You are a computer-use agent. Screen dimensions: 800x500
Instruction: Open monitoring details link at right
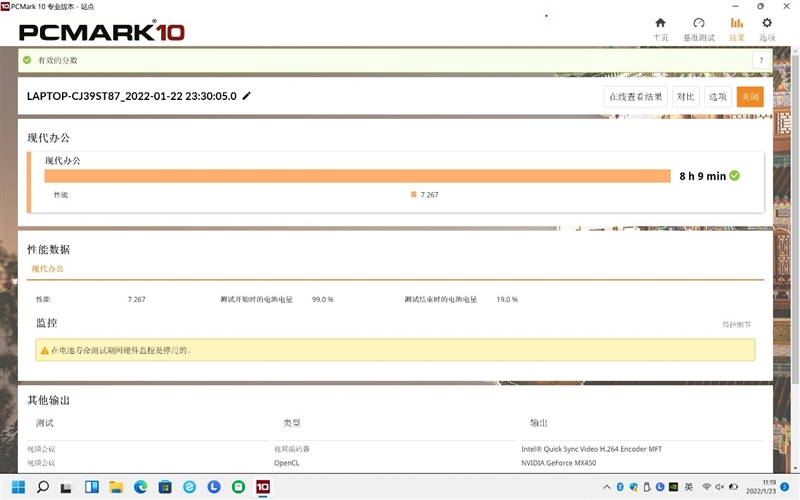click(736, 324)
